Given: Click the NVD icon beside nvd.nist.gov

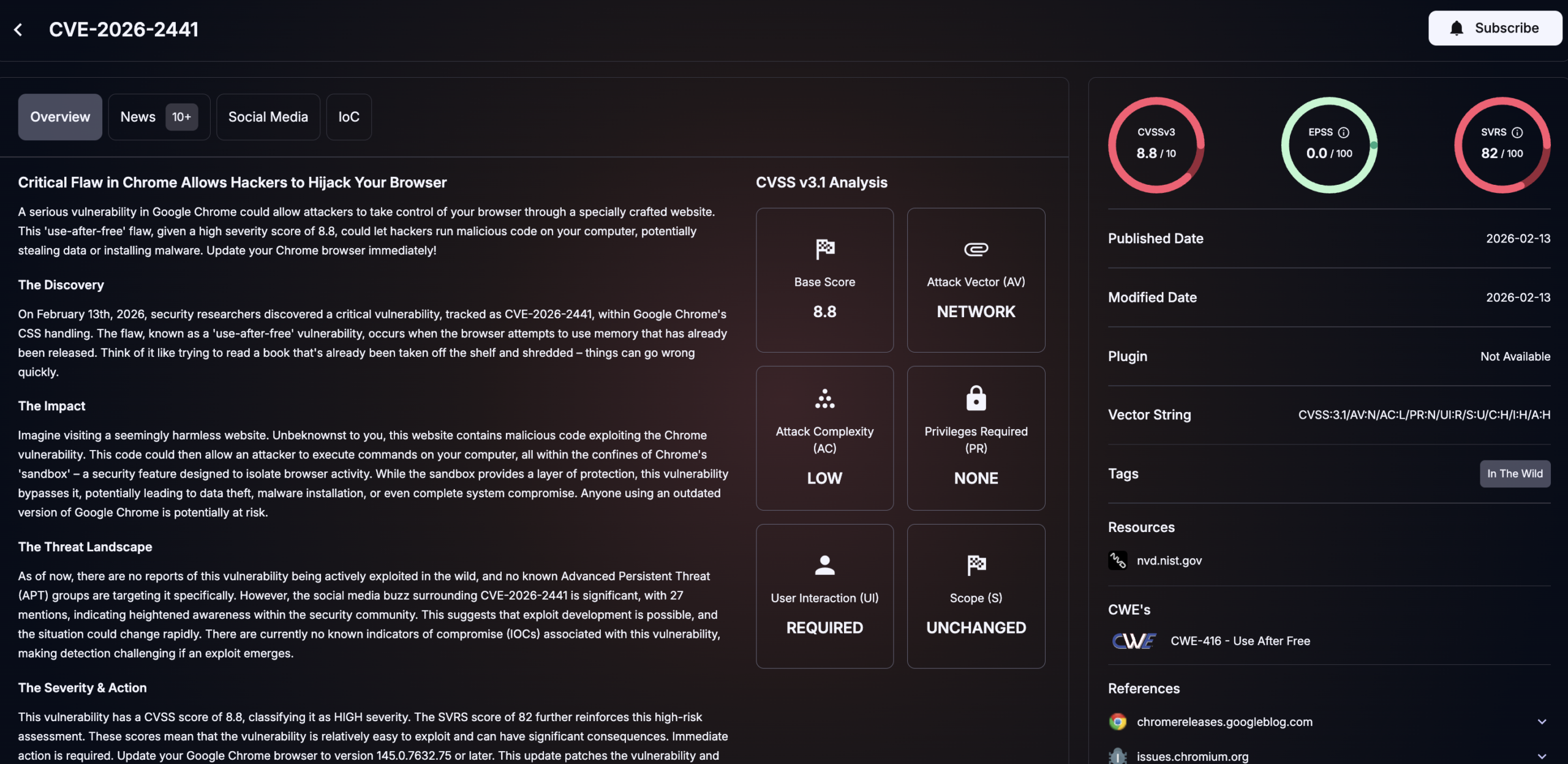Looking at the screenshot, I should point(1117,560).
